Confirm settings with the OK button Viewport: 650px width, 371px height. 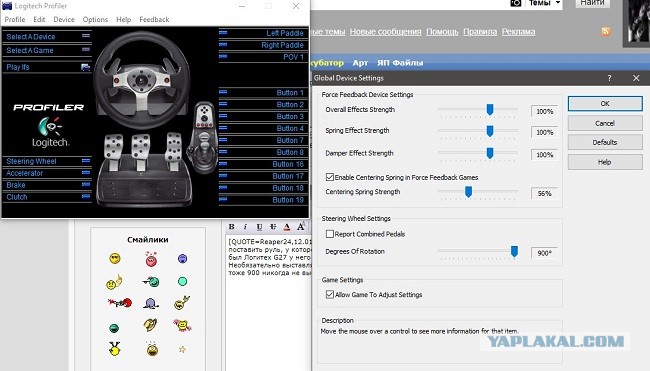(x=605, y=104)
